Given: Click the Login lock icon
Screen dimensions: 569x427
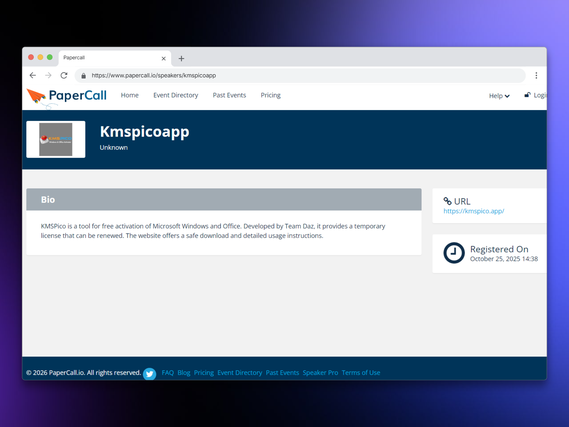Looking at the screenshot, I should (527, 95).
